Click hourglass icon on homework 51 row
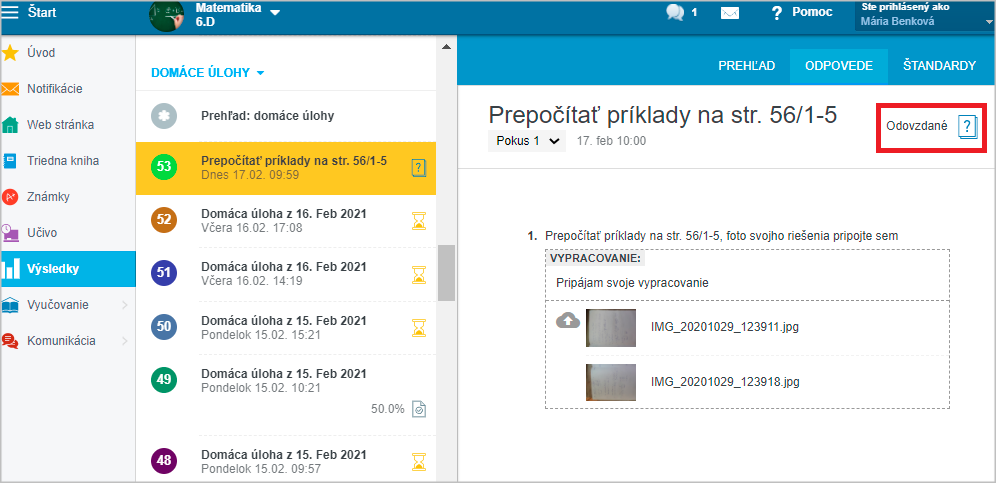This screenshot has height=483, width=996. point(419,275)
